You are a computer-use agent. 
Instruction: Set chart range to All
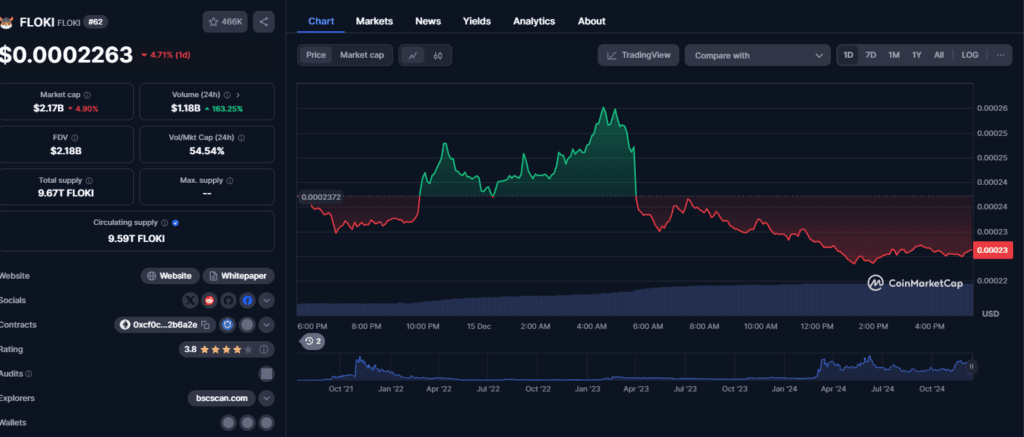[939, 55]
